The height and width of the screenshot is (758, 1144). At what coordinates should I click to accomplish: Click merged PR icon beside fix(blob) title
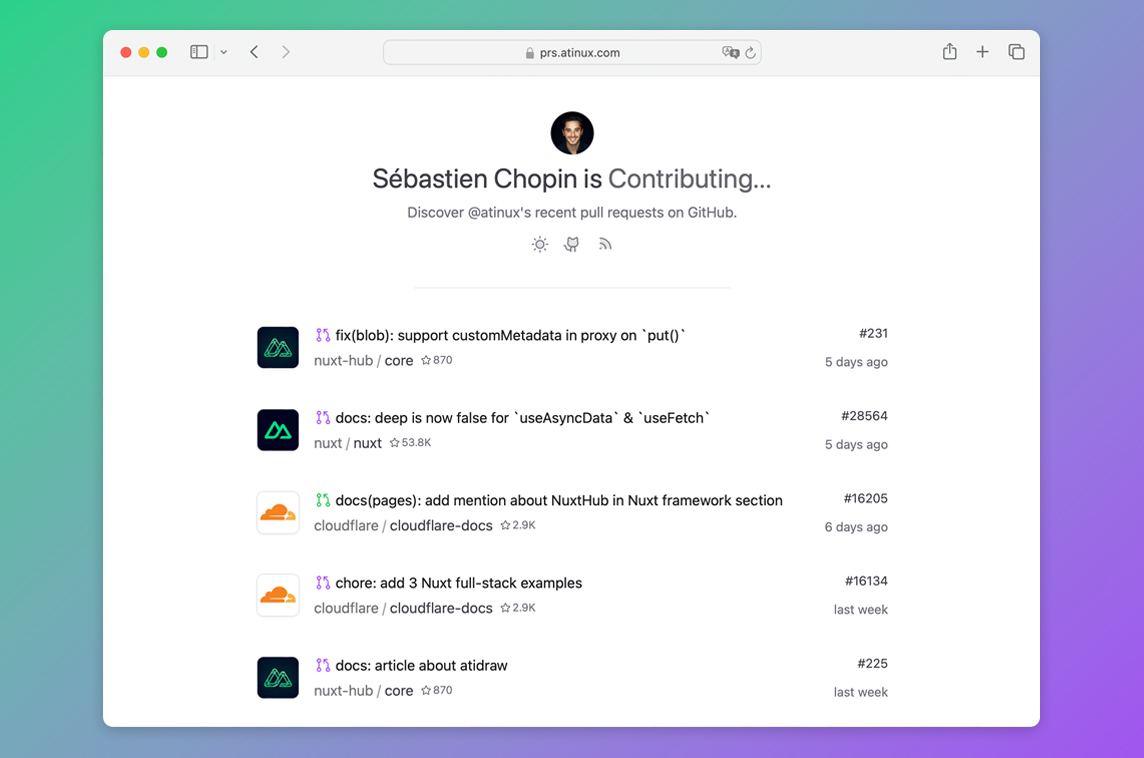[322, 335]
